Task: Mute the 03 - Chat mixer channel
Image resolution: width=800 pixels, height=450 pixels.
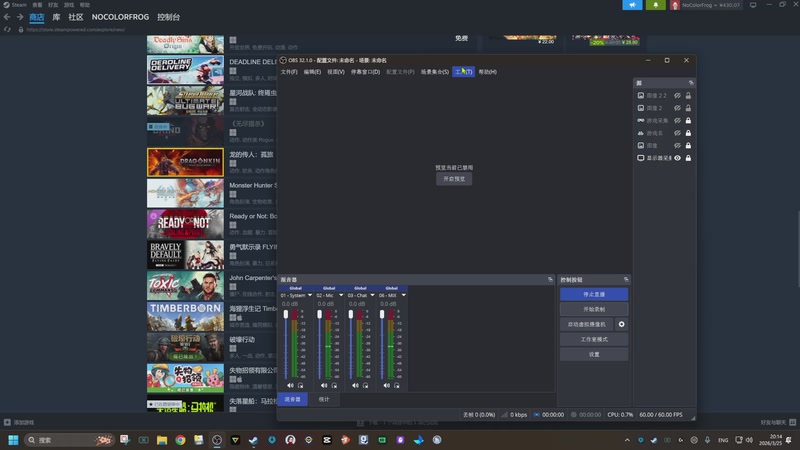Action: pos(355,386)
